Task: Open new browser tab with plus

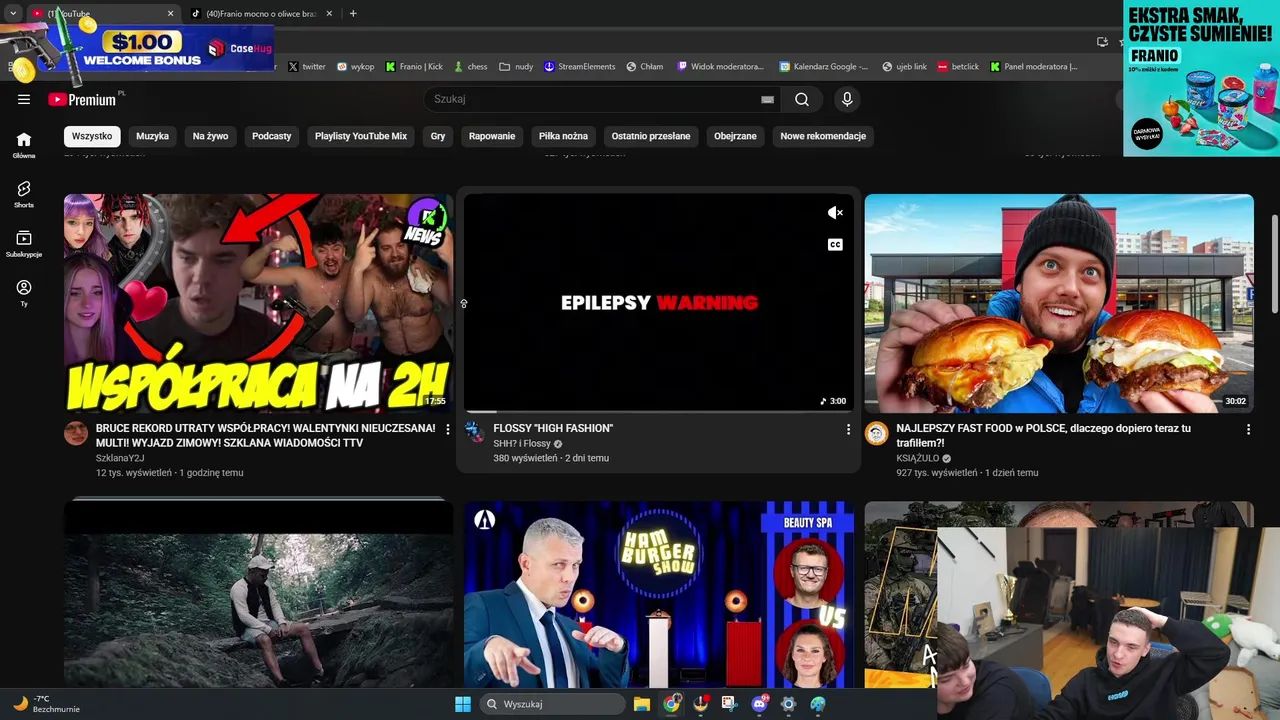Action: 353,13
